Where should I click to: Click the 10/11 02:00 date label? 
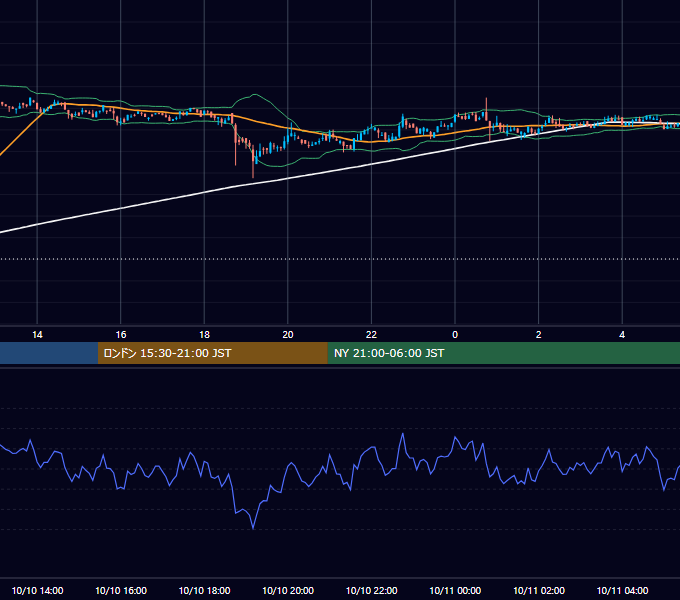coord(539,590)
